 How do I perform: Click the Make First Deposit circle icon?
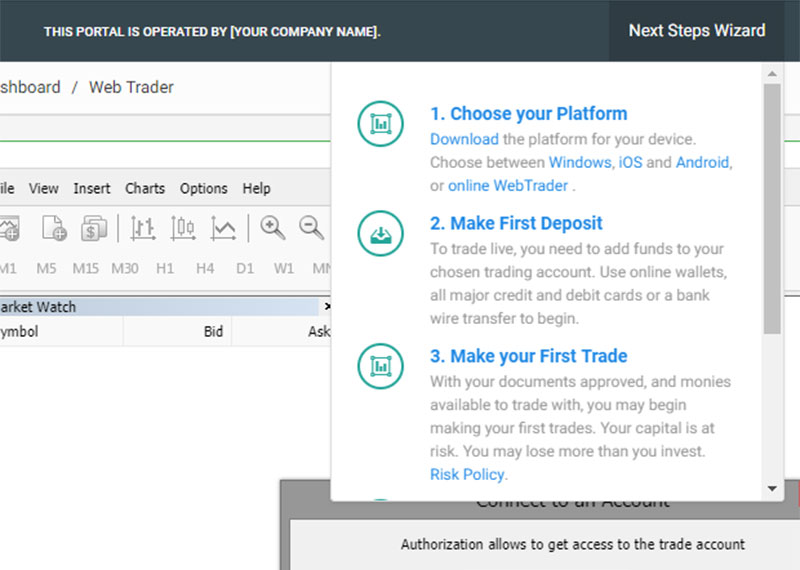tap(379, 233)
